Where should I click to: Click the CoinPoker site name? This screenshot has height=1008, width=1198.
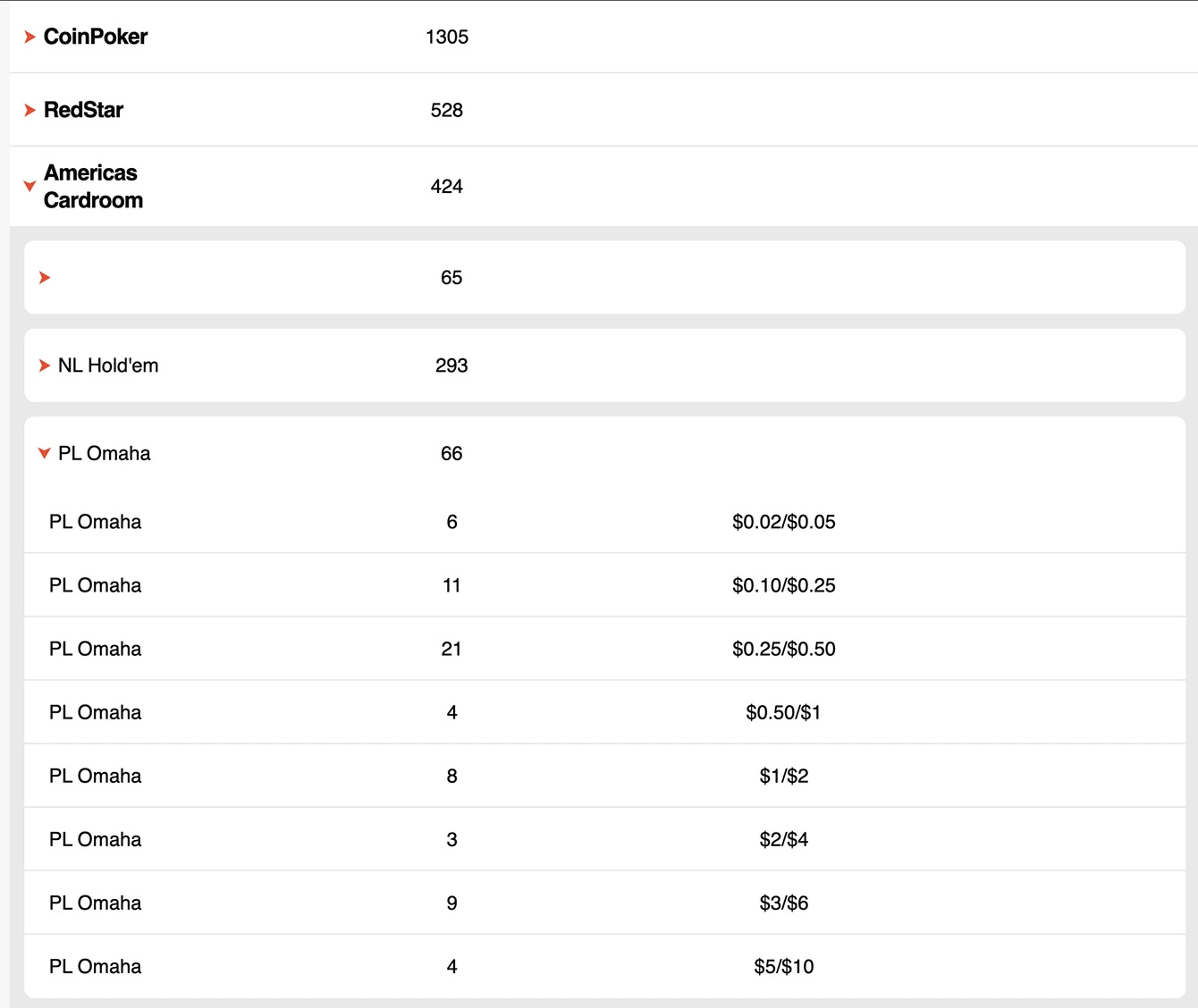(x=96, y=37)
